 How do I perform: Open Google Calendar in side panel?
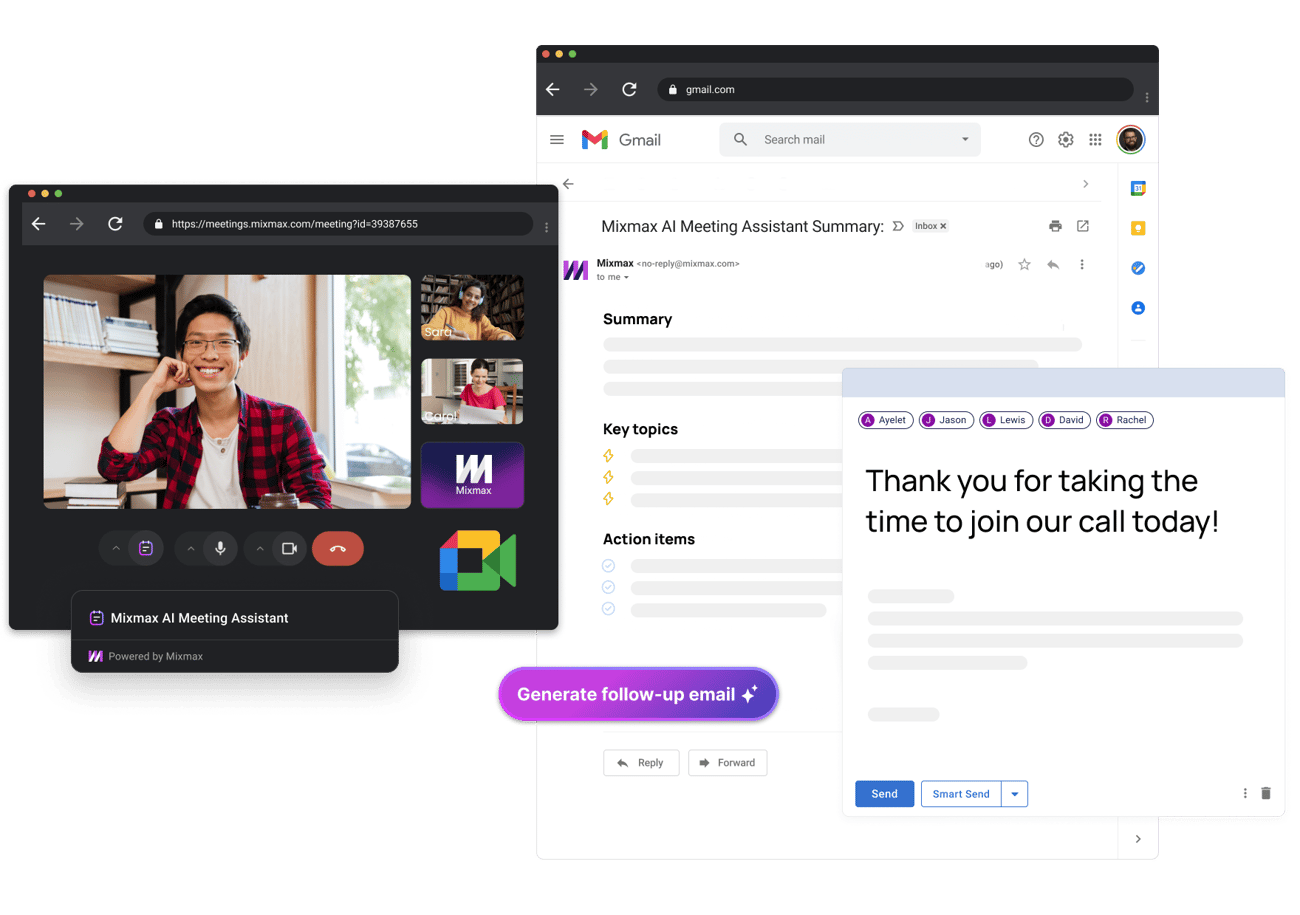click(x=1138, y=188)
